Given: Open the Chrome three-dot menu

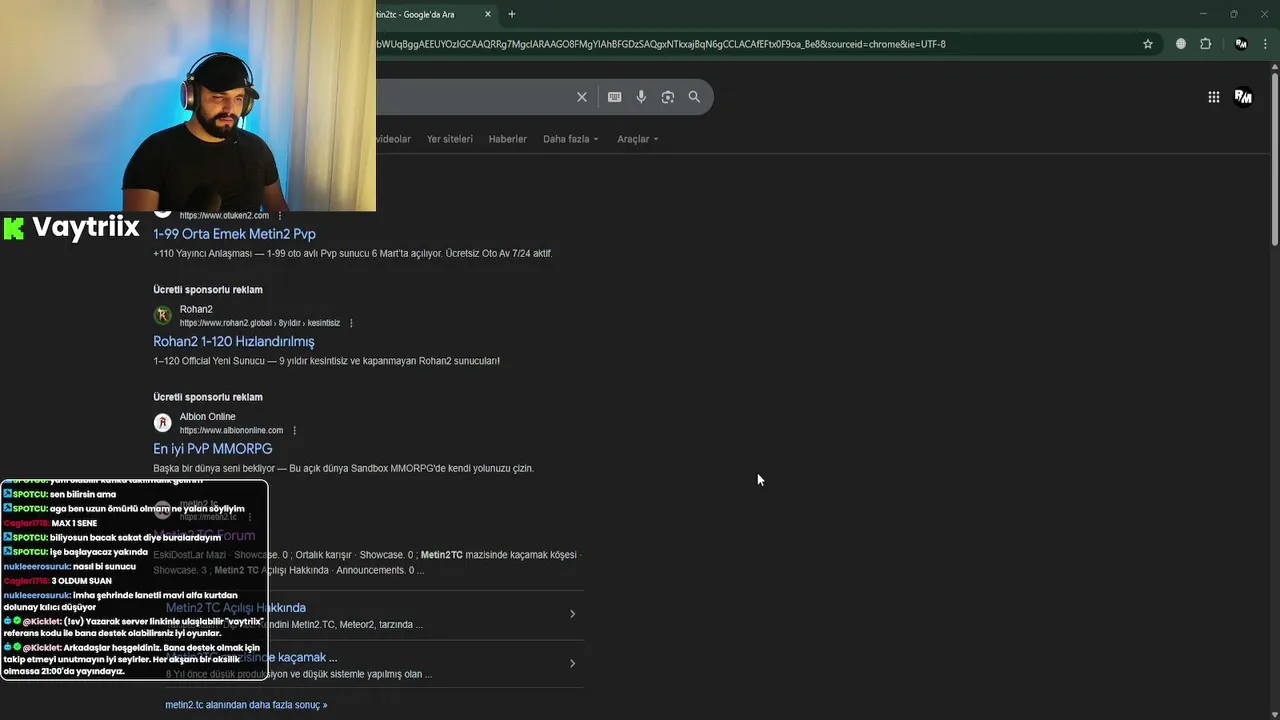Looking at the screenshot, I should pos(1266,44).
